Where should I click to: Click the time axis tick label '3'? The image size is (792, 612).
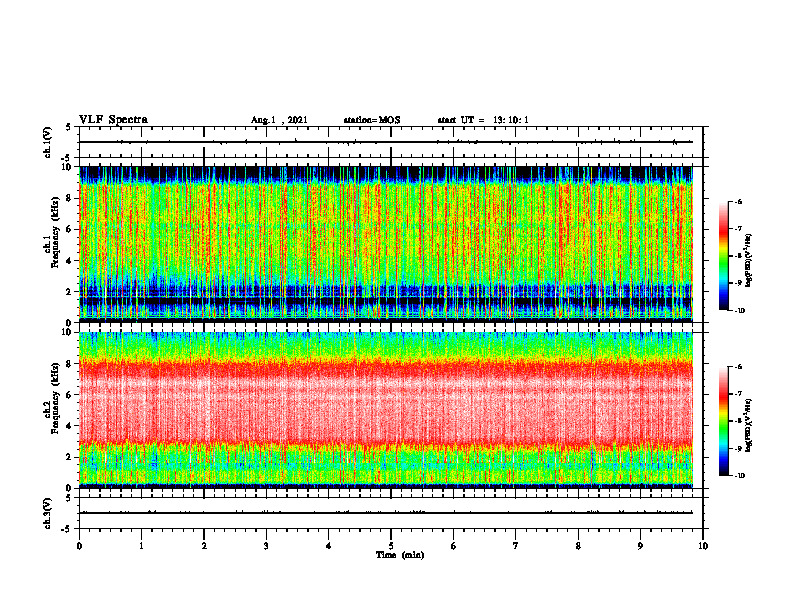[266, 546]
